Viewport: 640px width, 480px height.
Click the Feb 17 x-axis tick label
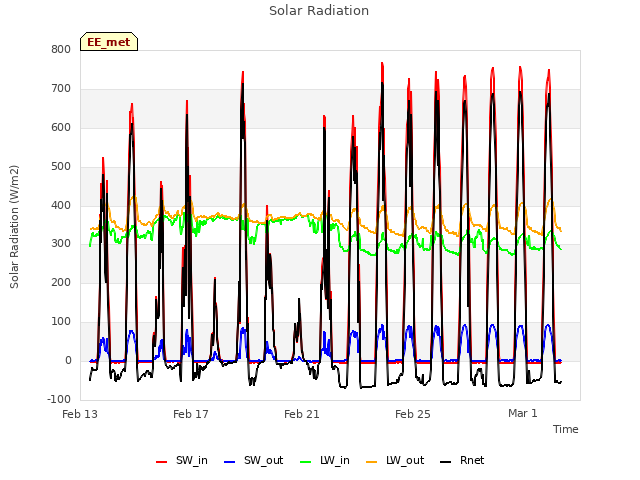[191, 414]
